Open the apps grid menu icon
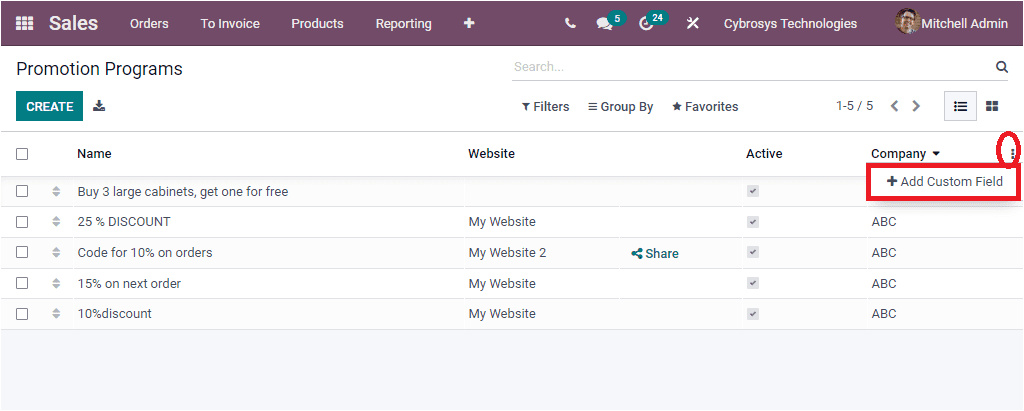The width and height of the screenshot is (1024, 411). 24,24
